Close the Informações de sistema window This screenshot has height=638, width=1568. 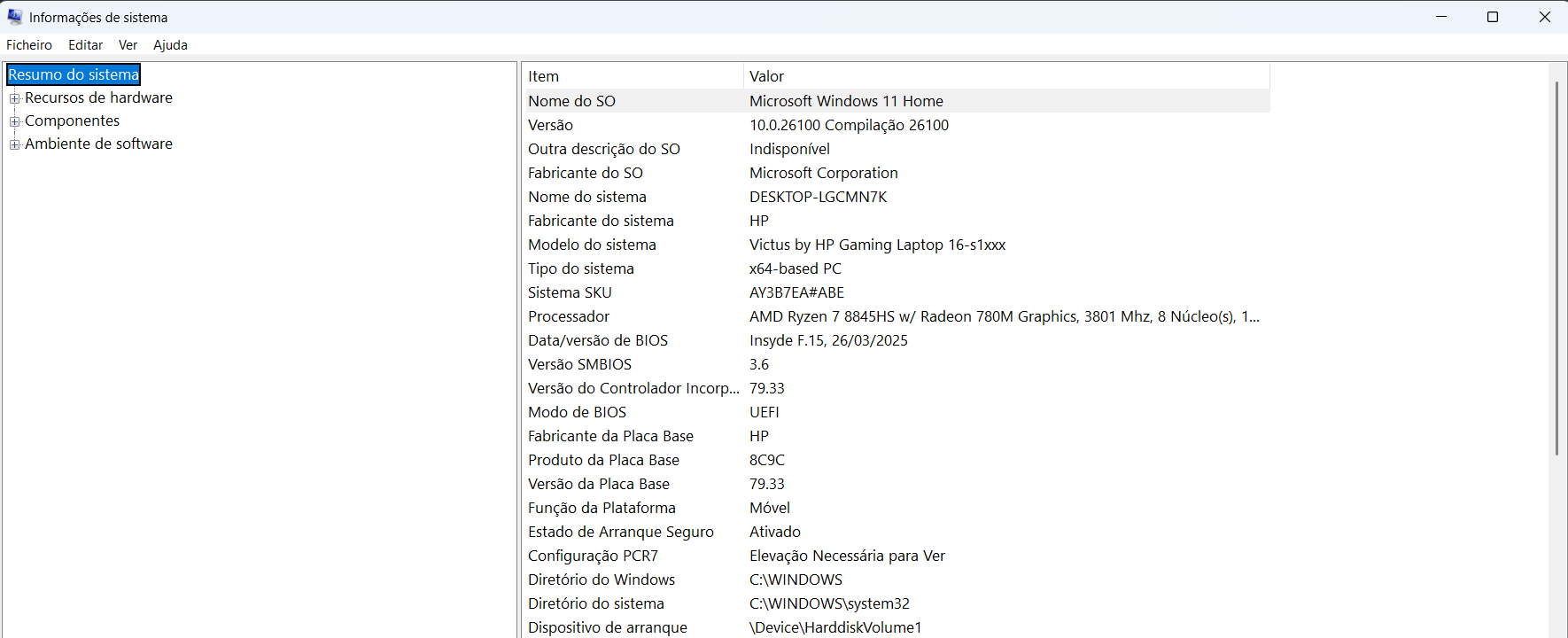[x=1544, y=17]
